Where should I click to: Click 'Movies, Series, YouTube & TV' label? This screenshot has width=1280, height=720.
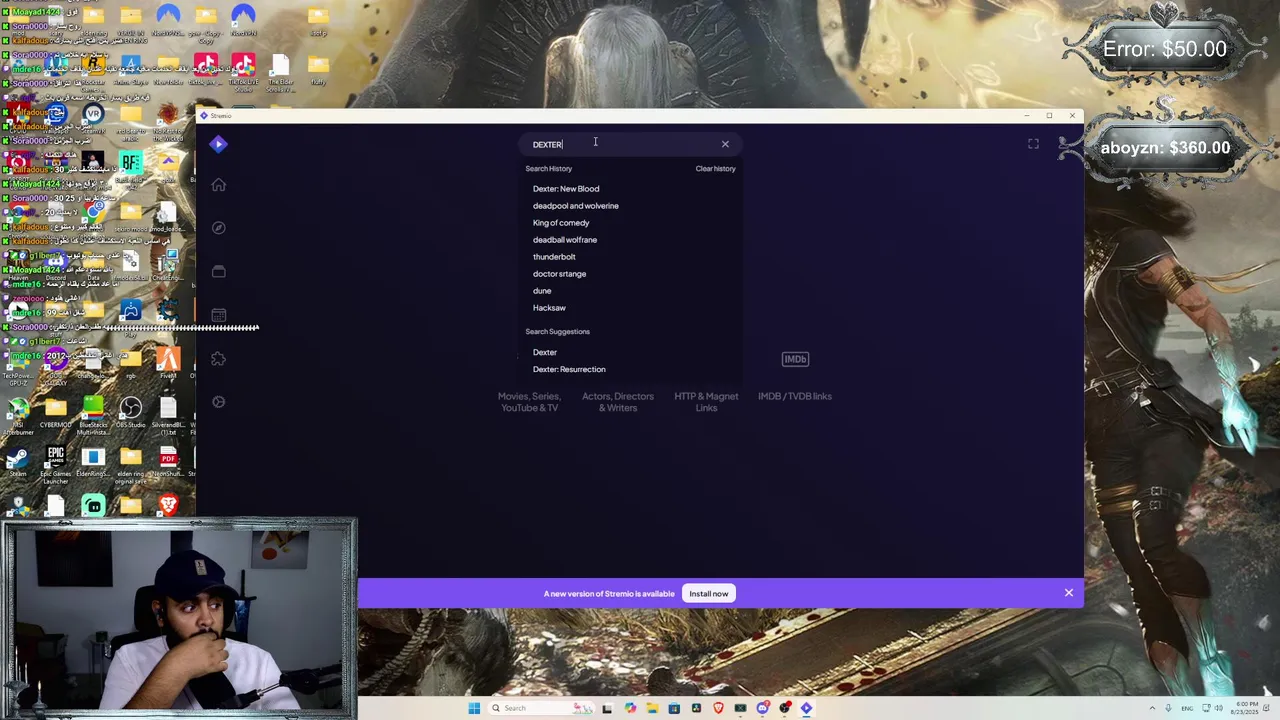click(x=529, y=402)
